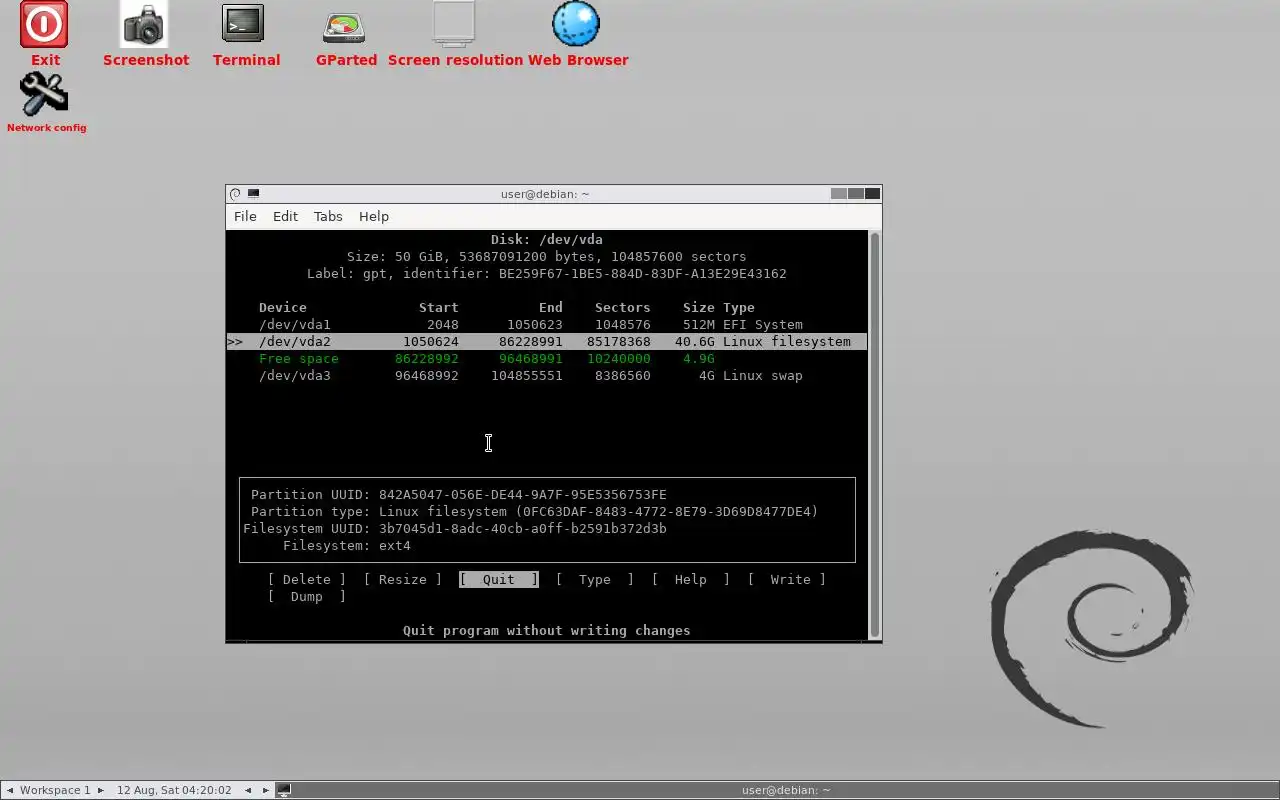Click the 8386560 sectors value

click(623, 376)
